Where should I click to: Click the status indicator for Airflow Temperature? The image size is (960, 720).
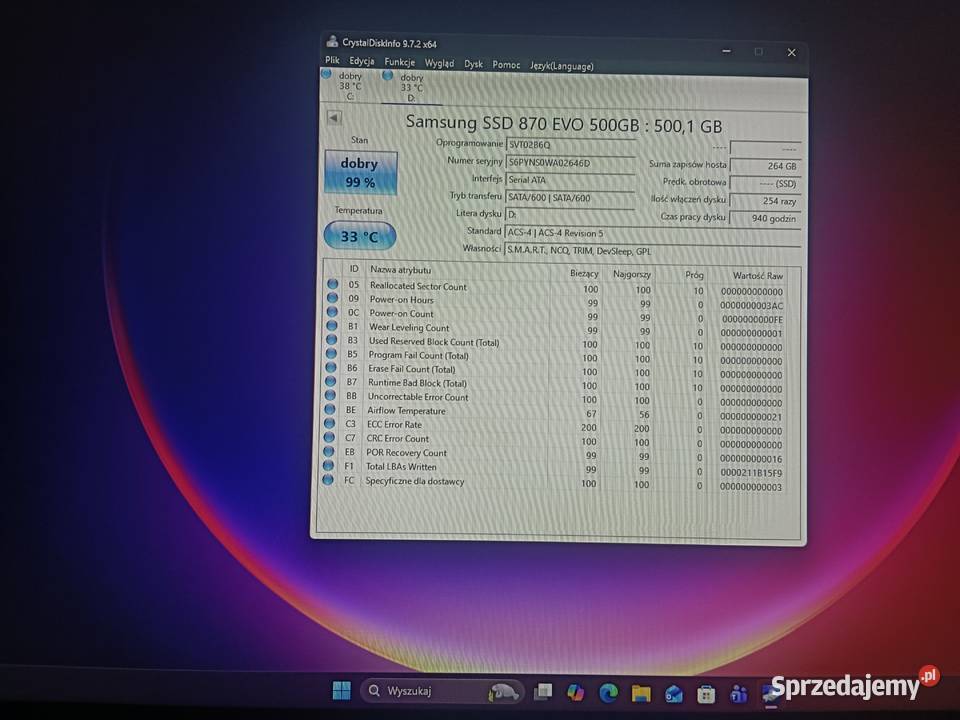331,411
